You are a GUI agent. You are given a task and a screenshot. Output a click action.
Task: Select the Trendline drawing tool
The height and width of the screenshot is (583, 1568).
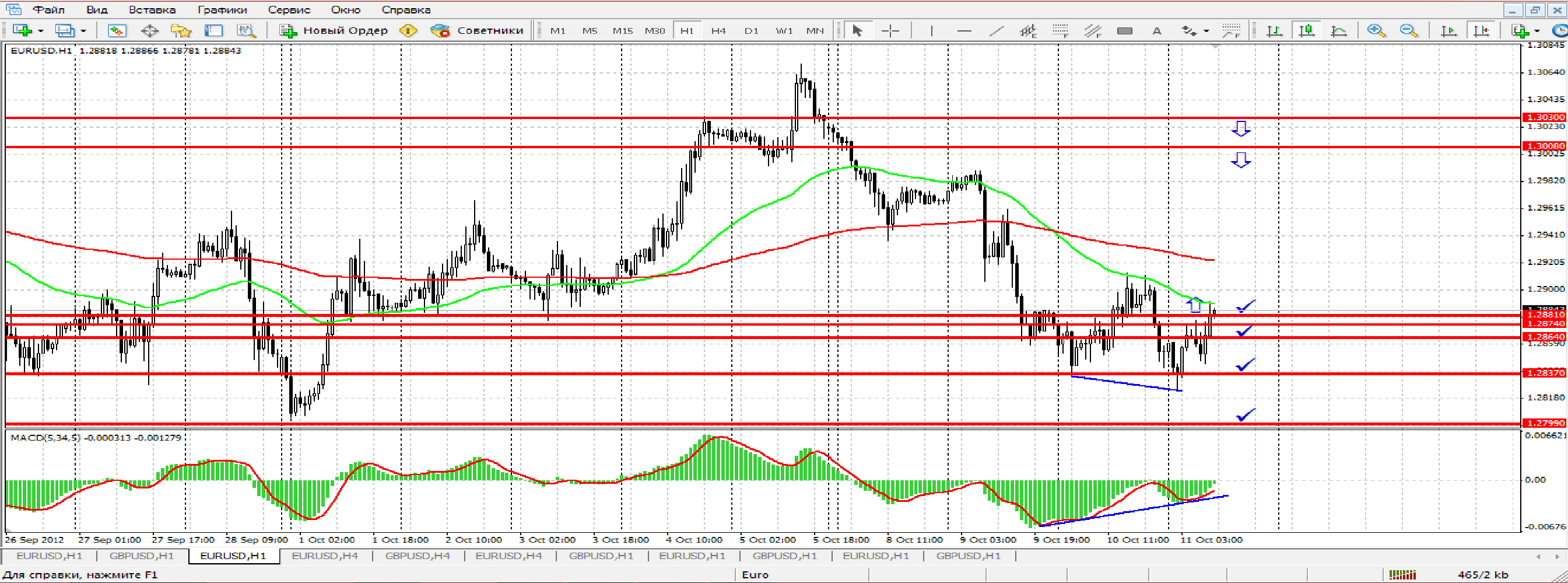coord(997,30)
